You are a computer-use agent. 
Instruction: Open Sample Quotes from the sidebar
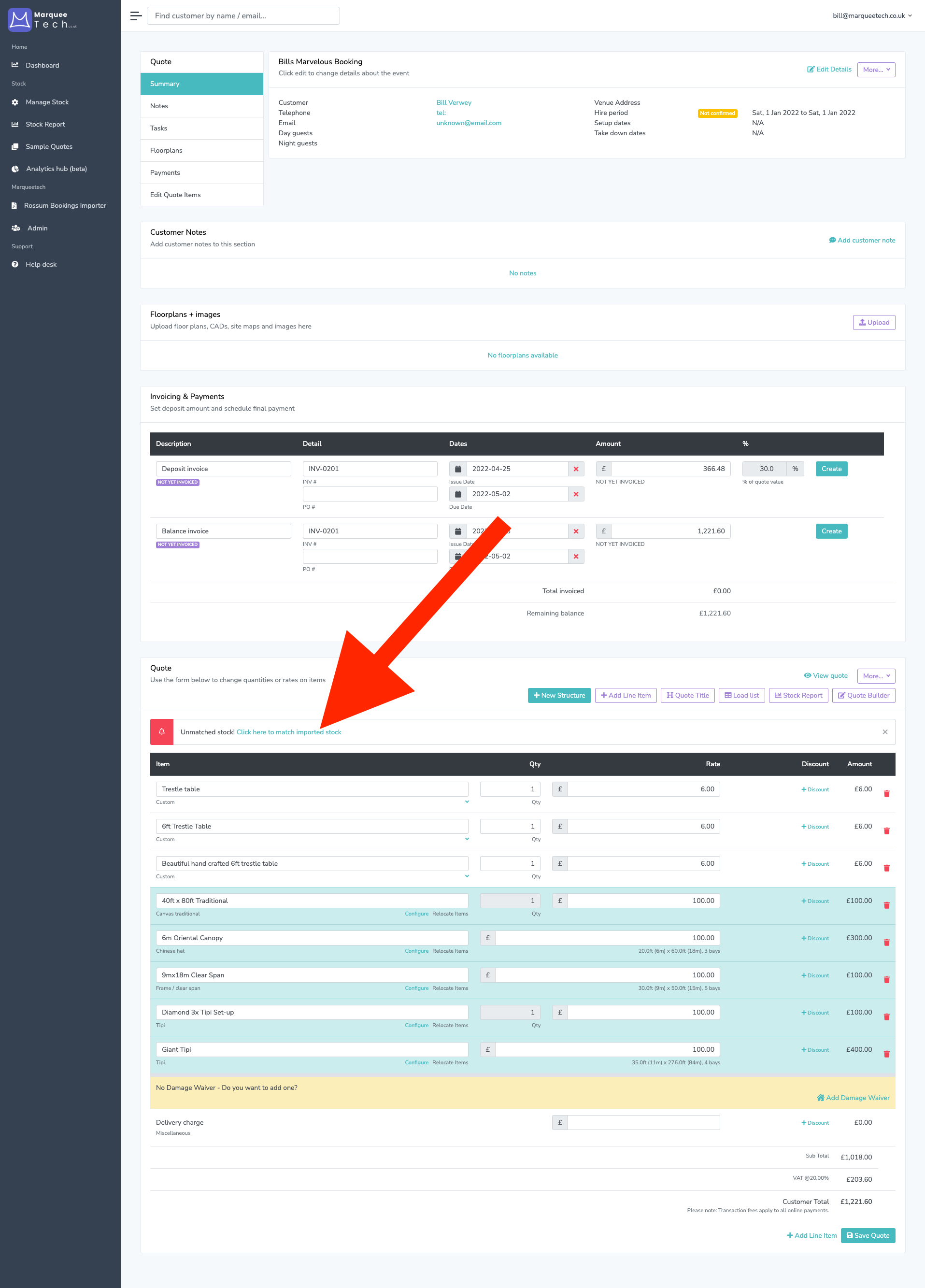(x=48, y=146)
